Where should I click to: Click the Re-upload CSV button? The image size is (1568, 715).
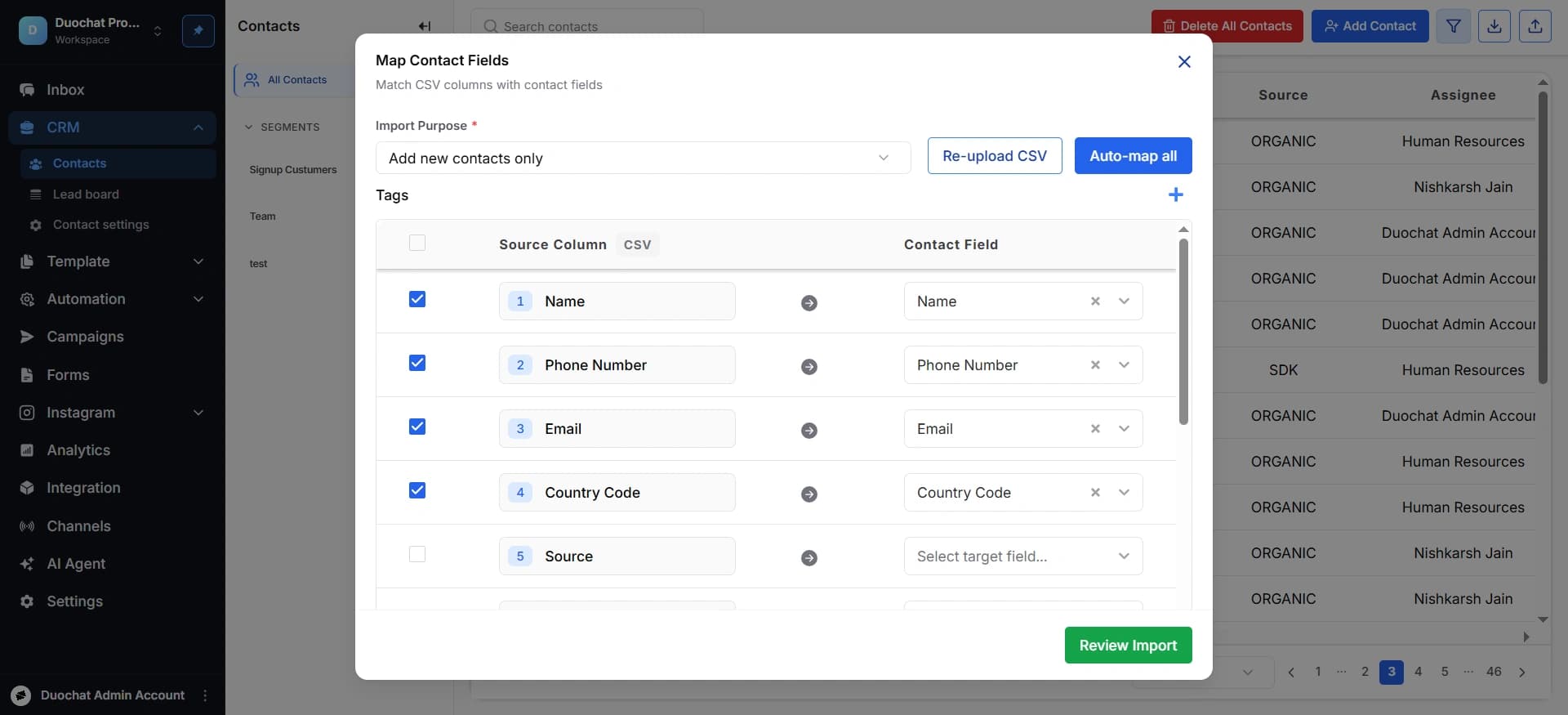(995, 155)
